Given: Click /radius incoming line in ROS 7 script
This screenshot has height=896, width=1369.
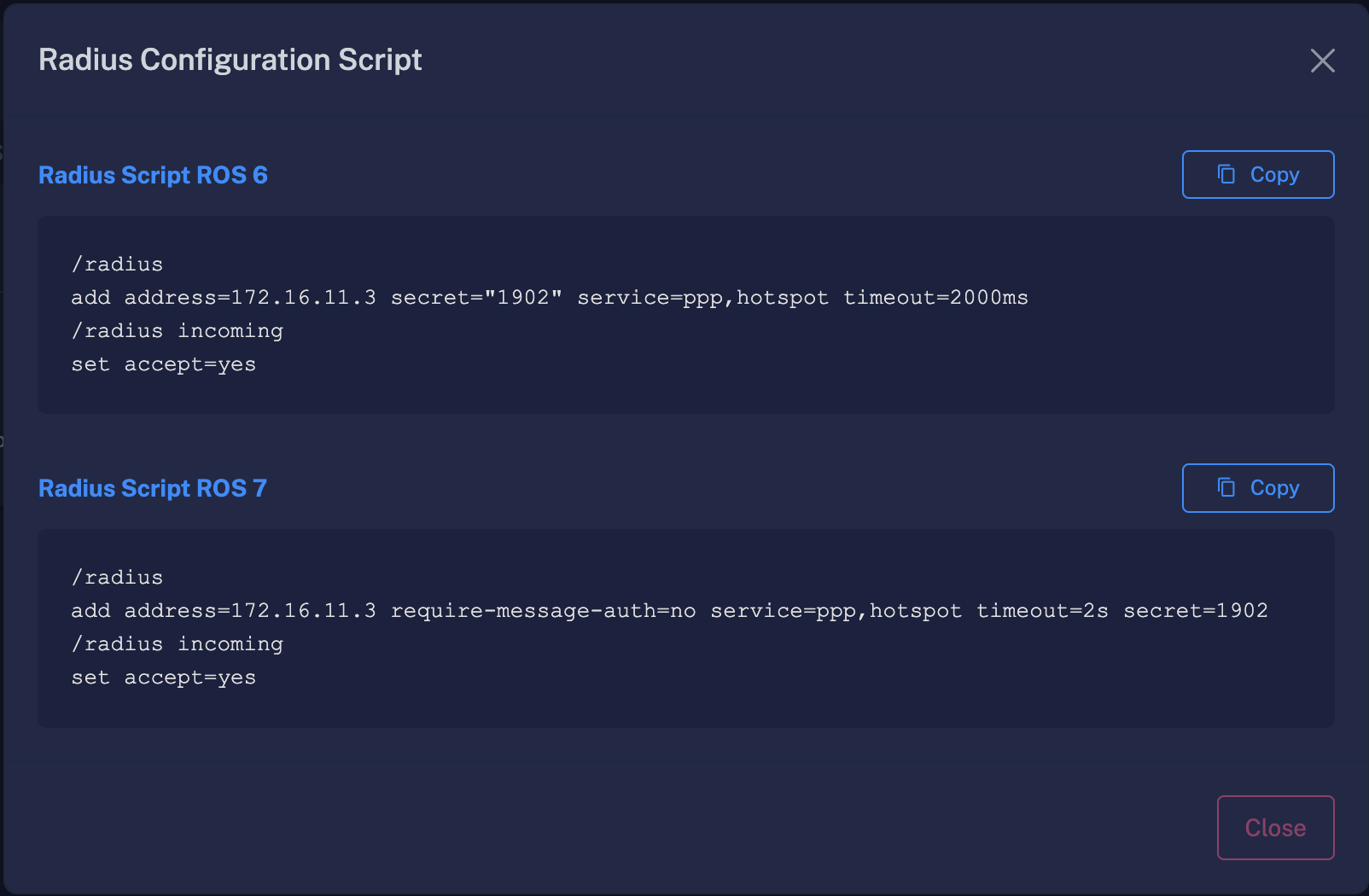Looking at the screenshot, I should [x=178, y=644].
